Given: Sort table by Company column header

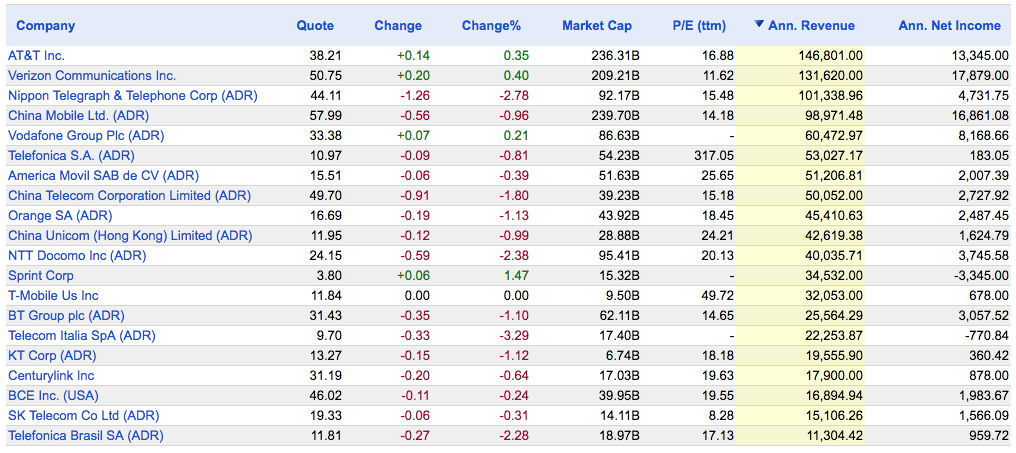Looking at the screenshot, I should [45, 26].
